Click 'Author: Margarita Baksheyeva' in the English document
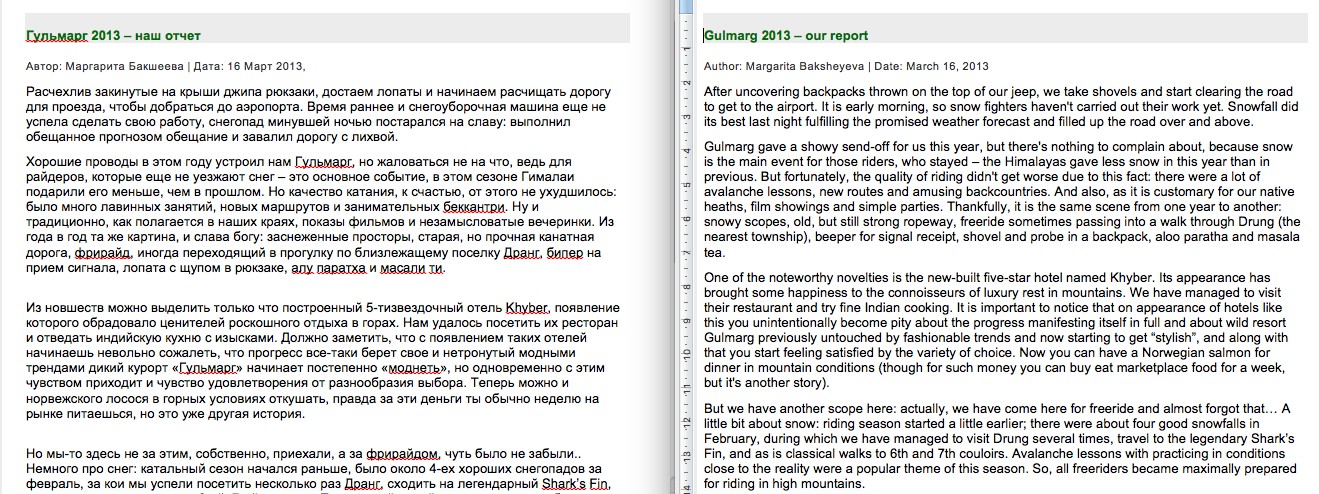This screenshot has width=1319, height=494. click(x=785, y=67)
